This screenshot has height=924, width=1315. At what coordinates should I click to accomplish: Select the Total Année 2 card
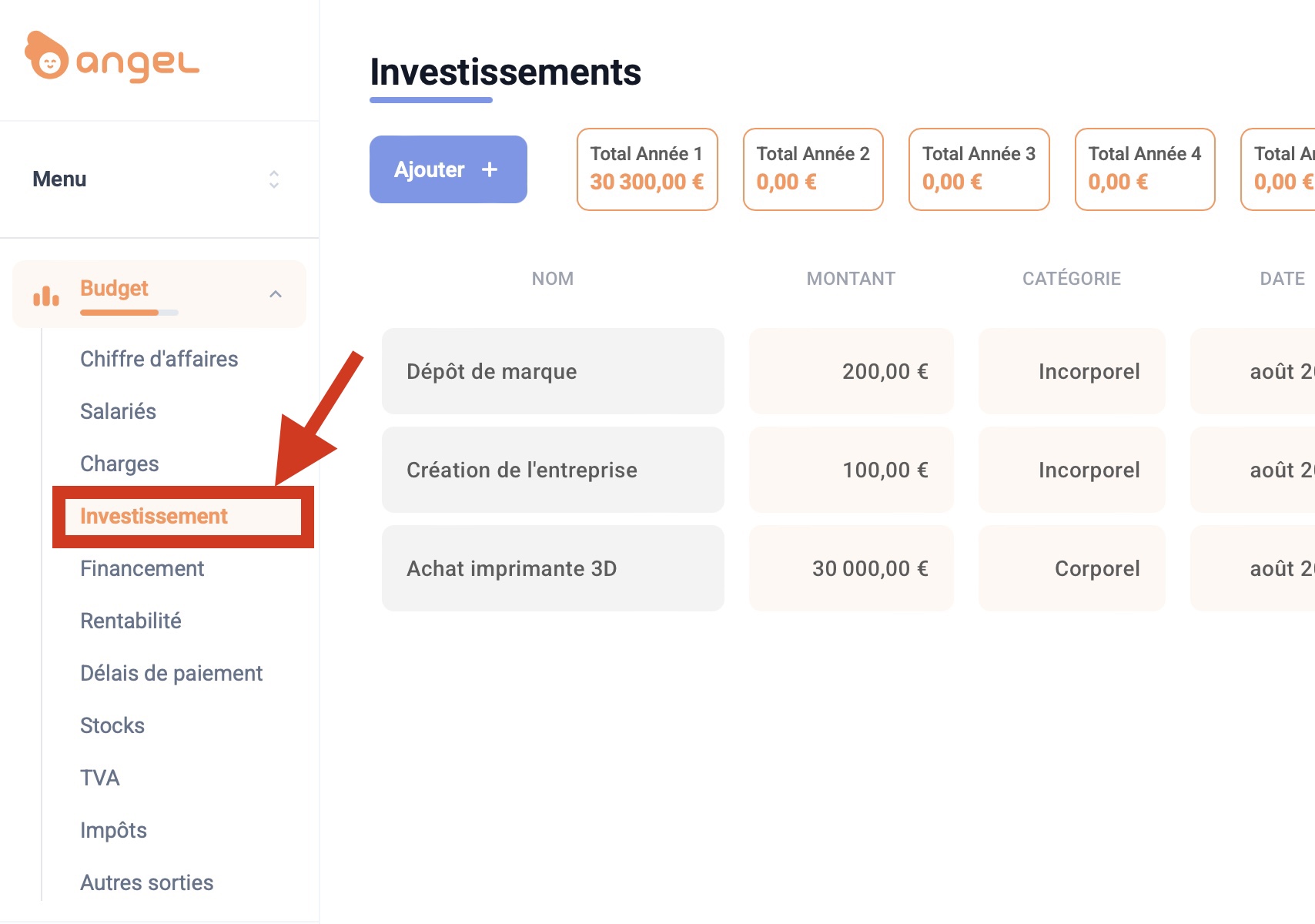[813, 169]
